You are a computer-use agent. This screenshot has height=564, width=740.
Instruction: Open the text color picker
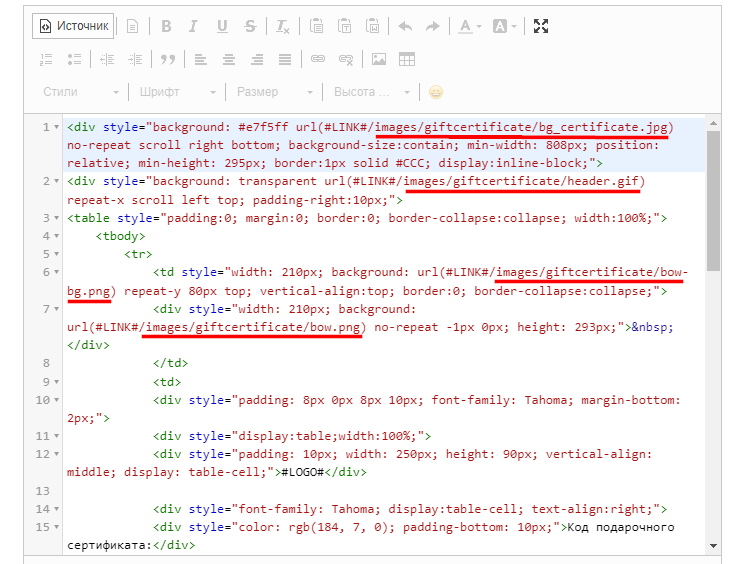point(470,26)
